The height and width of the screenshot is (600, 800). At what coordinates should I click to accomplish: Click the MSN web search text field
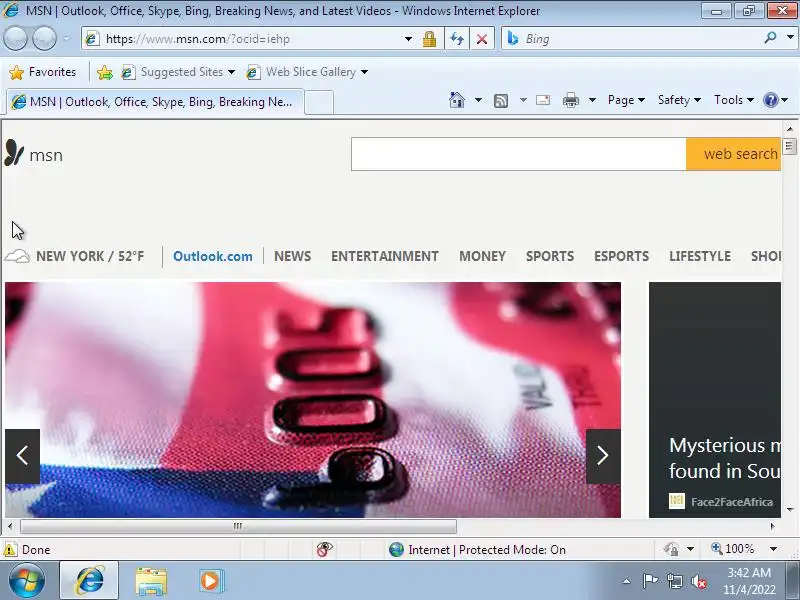coord(518,154)
